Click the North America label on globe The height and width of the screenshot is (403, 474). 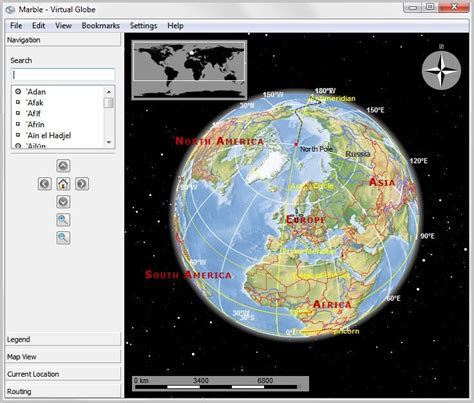(220, 141)
